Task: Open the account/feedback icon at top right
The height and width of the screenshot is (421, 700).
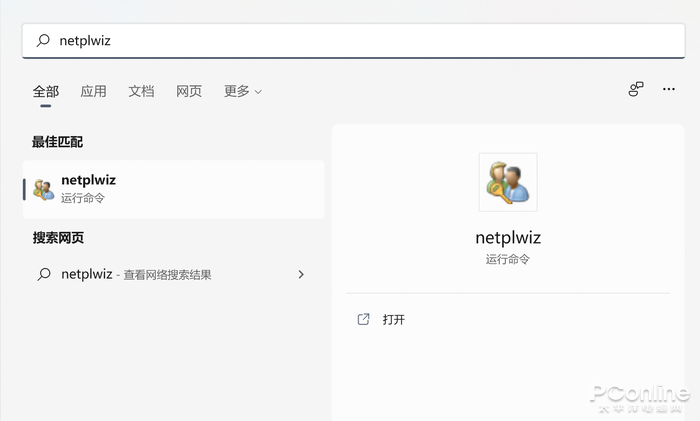Action: click(x=636, y=89)
